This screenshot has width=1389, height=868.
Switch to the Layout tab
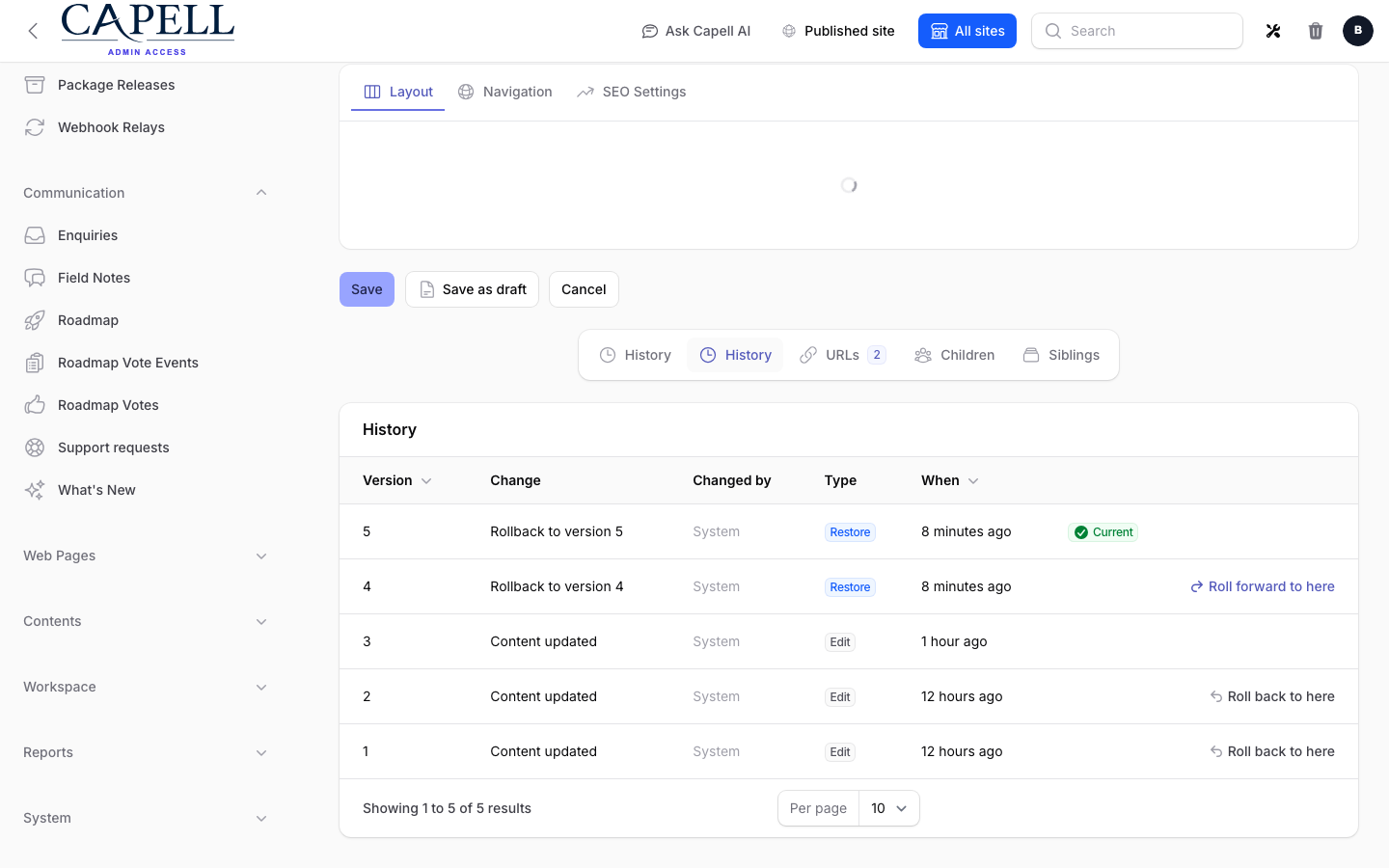[x=397, y=92]
